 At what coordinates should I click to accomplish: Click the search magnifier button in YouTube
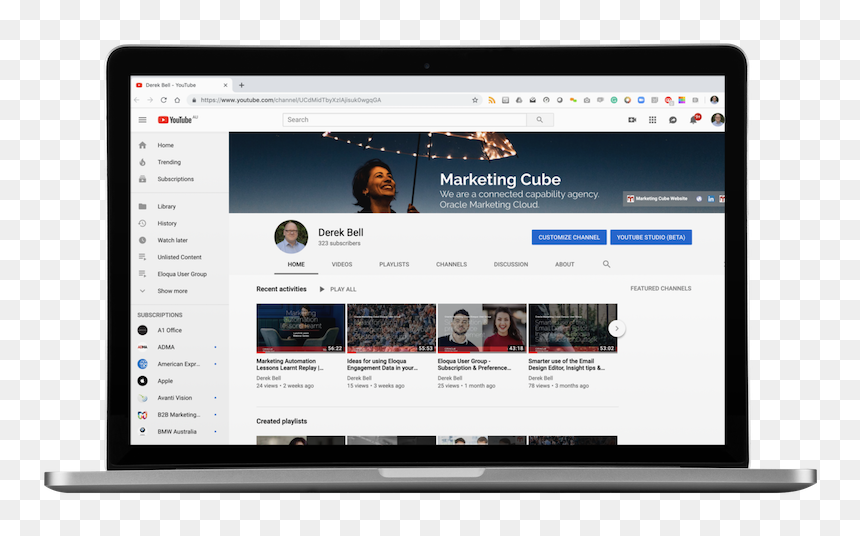click(540, 120)
